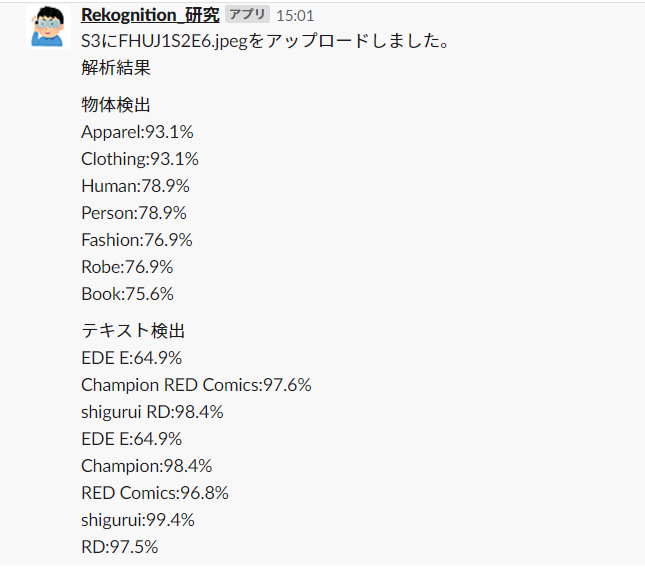Click the Book:75.6% result line
The height and width of the screenshot is (569, 645).
(127, 293)
